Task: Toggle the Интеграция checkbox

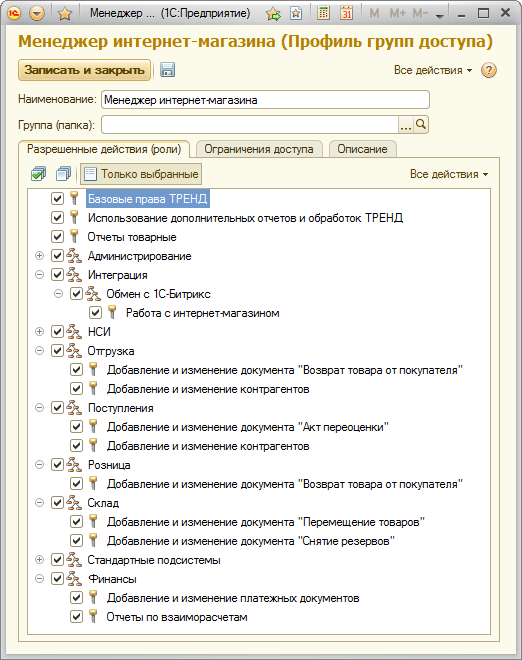Action: coord(57,274)
